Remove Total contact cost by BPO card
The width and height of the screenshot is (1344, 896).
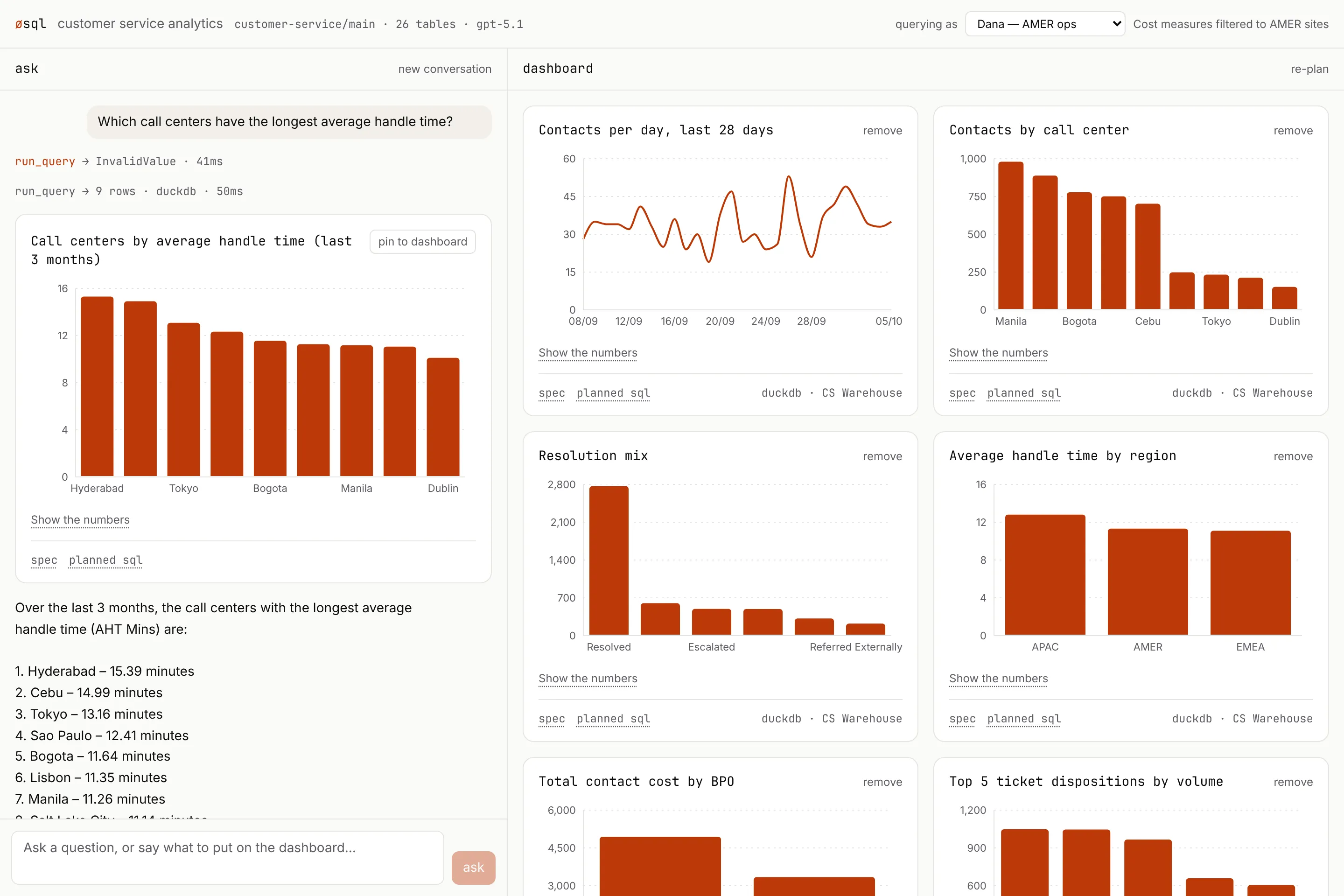tap(882, 782)
